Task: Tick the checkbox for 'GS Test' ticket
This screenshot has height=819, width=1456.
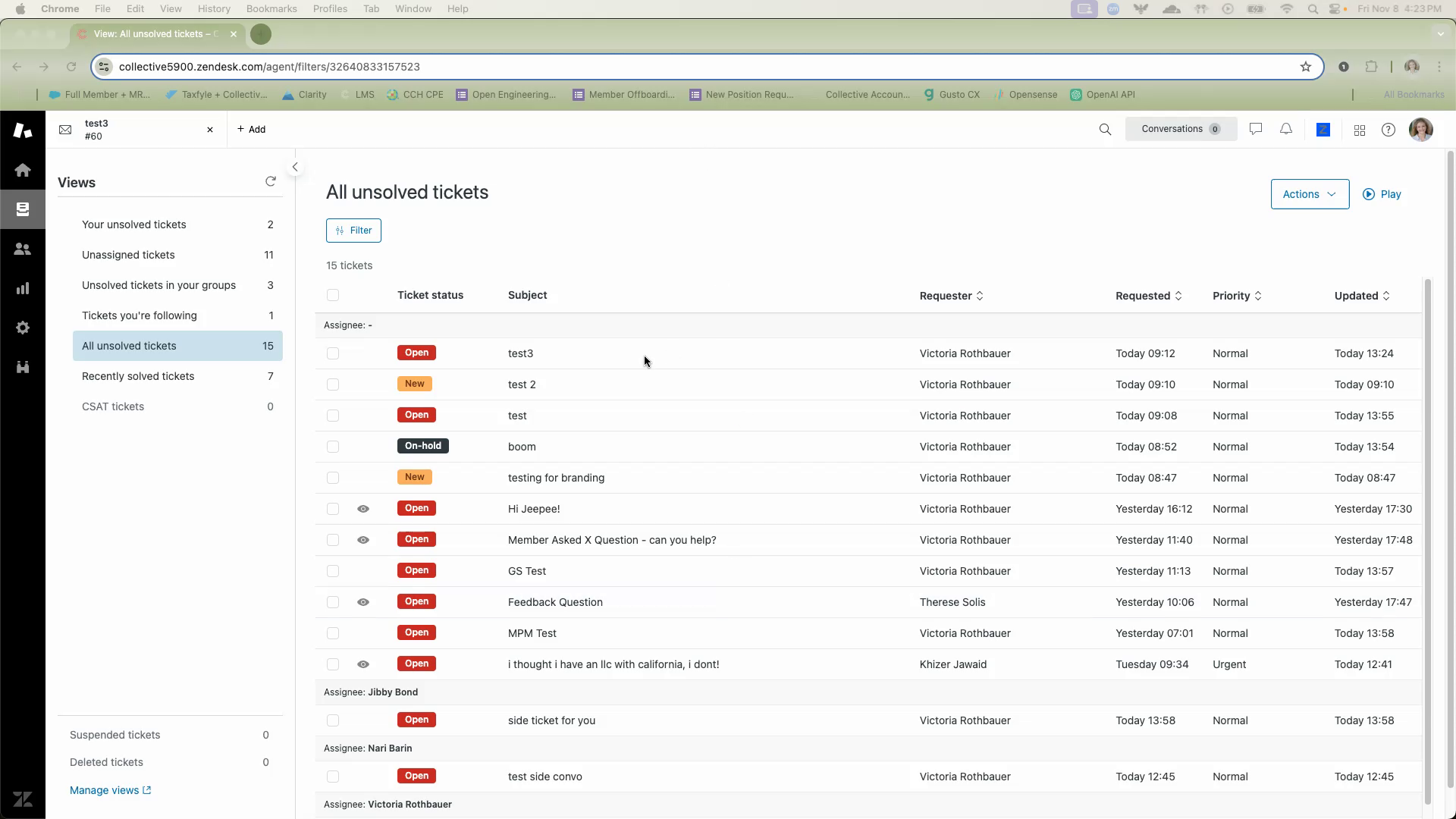Action: [333, 571]
